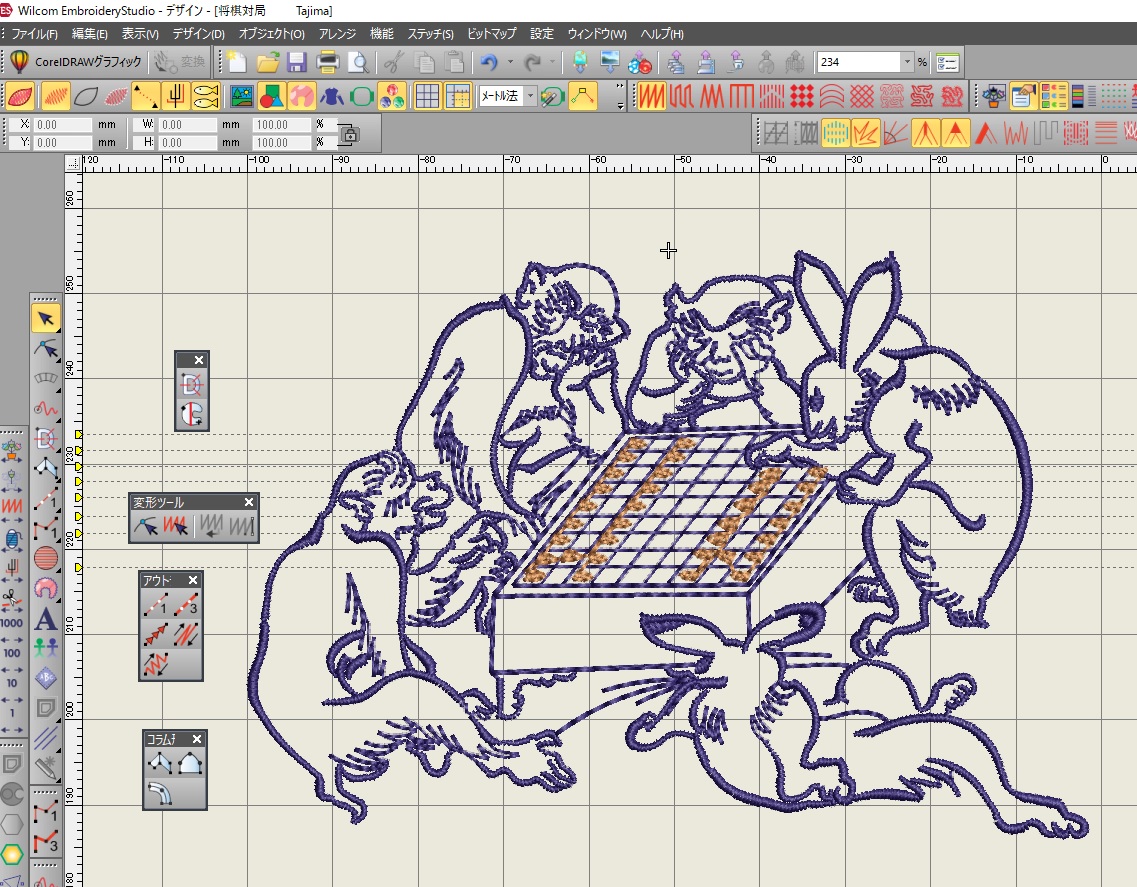Toggle vector shapes display button

pos(271,96)
